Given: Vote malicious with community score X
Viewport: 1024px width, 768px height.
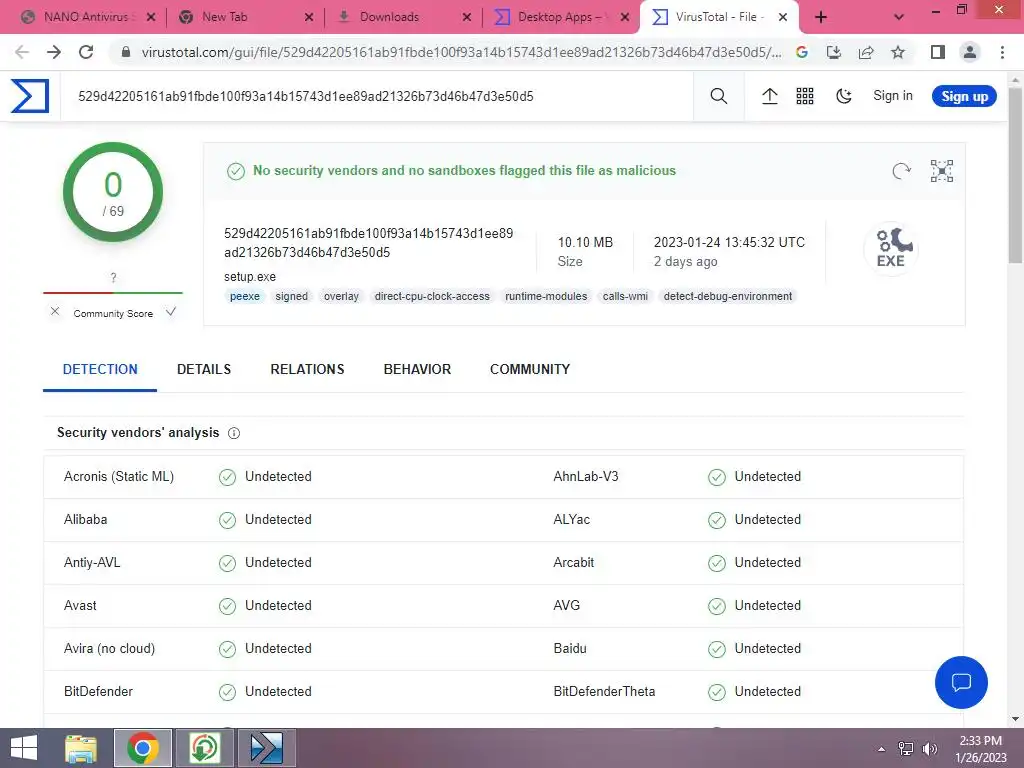Looking at the screenshot, I should [x=55, y=312].
